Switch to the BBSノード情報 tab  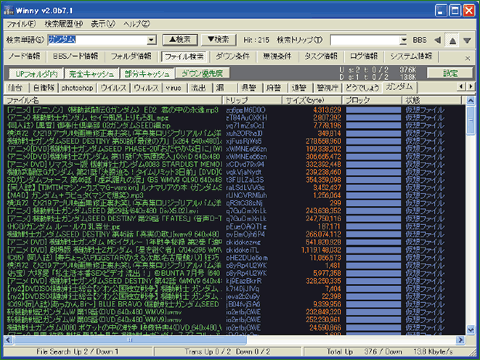[75, 56]
